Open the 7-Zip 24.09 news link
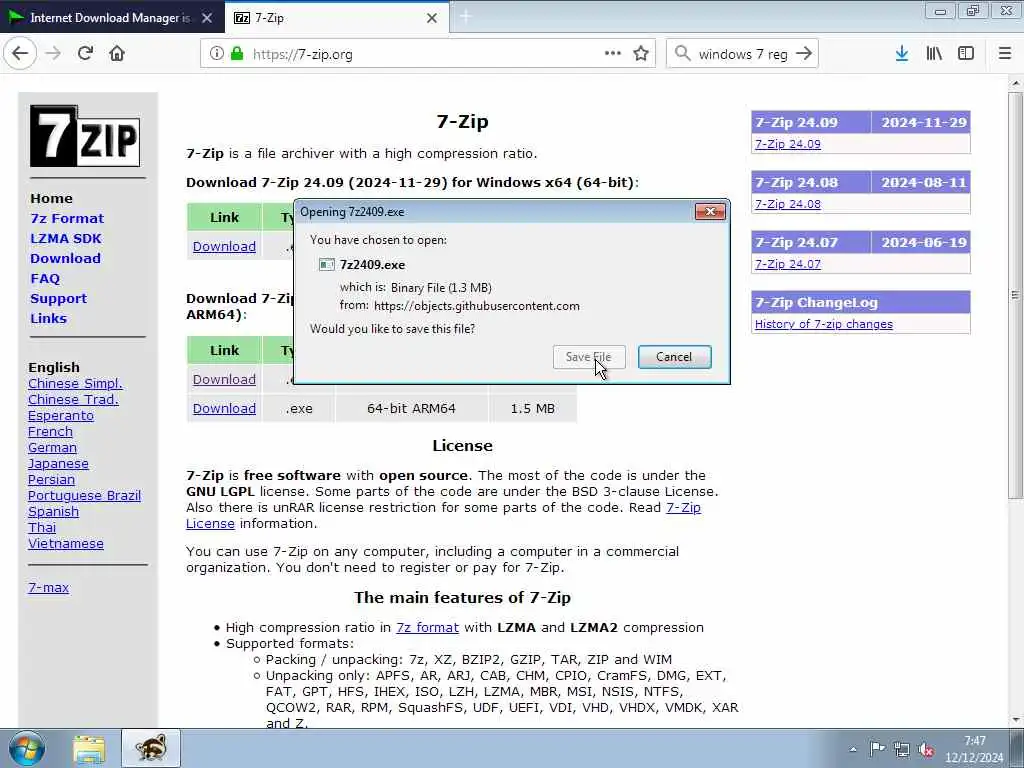 (788, 144)
